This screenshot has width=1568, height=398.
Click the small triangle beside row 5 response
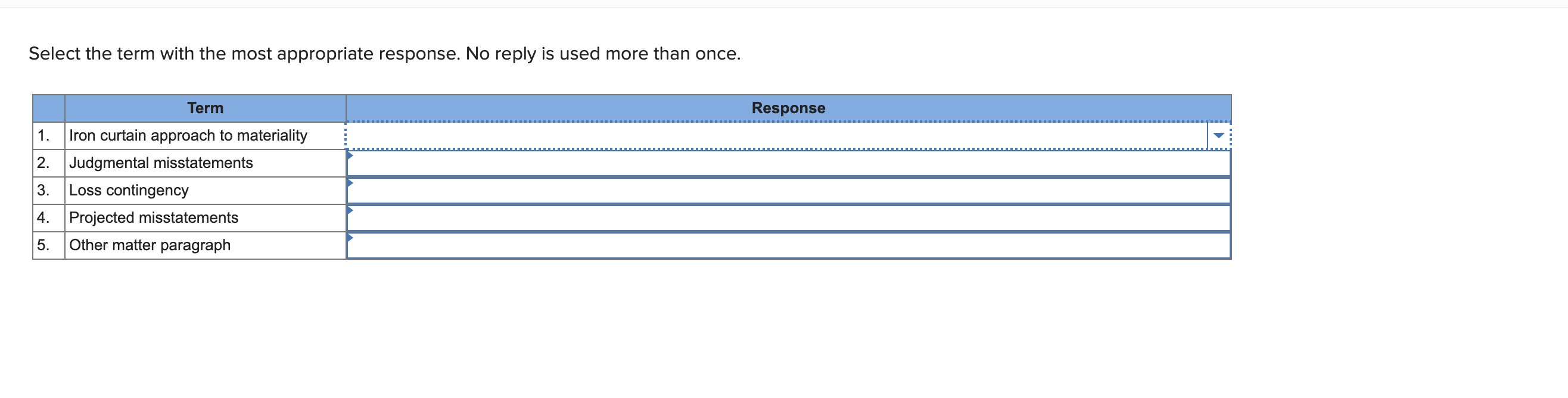(349, 238)
